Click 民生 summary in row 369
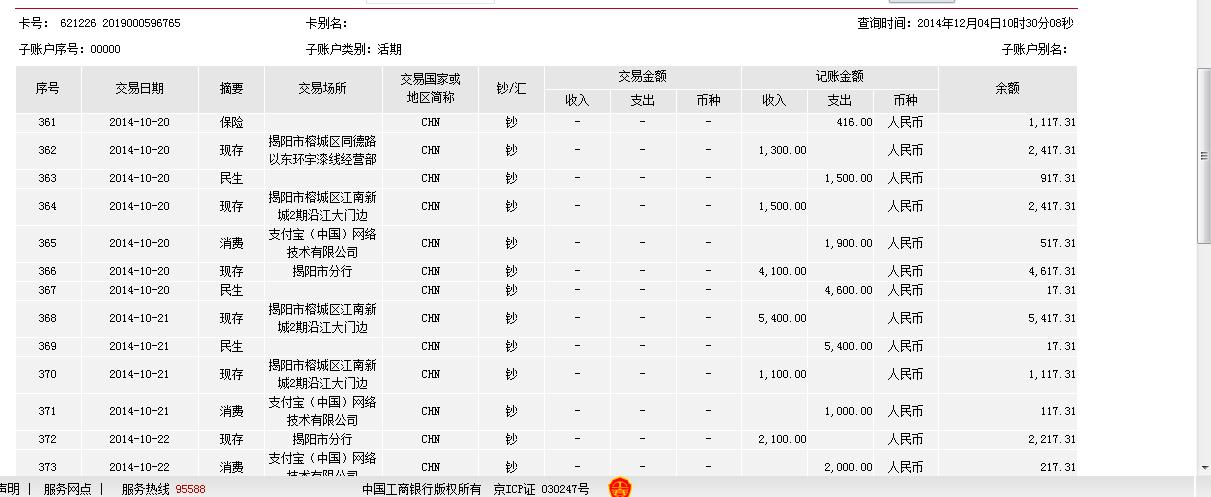The width and height of the screenshot is (1211, 497). coord(232,346)
